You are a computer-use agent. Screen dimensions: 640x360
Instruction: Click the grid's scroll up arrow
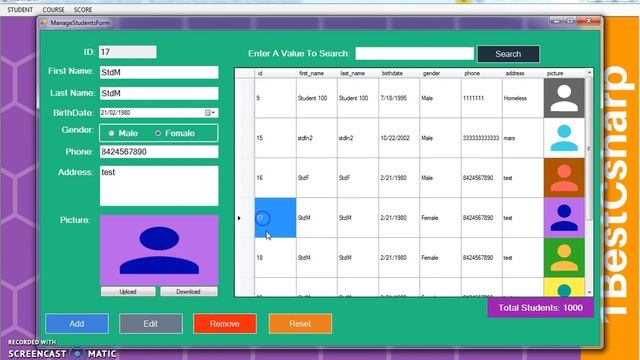[x=589, y=73]
